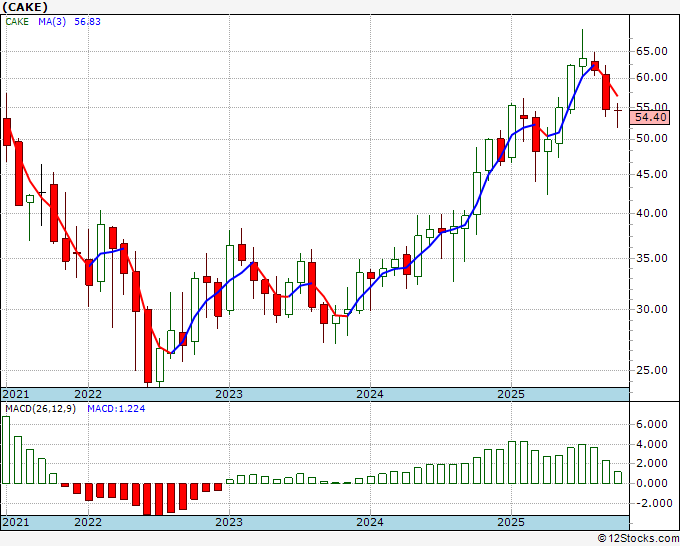Click the 35.00 price axis label
Screen dimensions: 680x546
[651, 258]
